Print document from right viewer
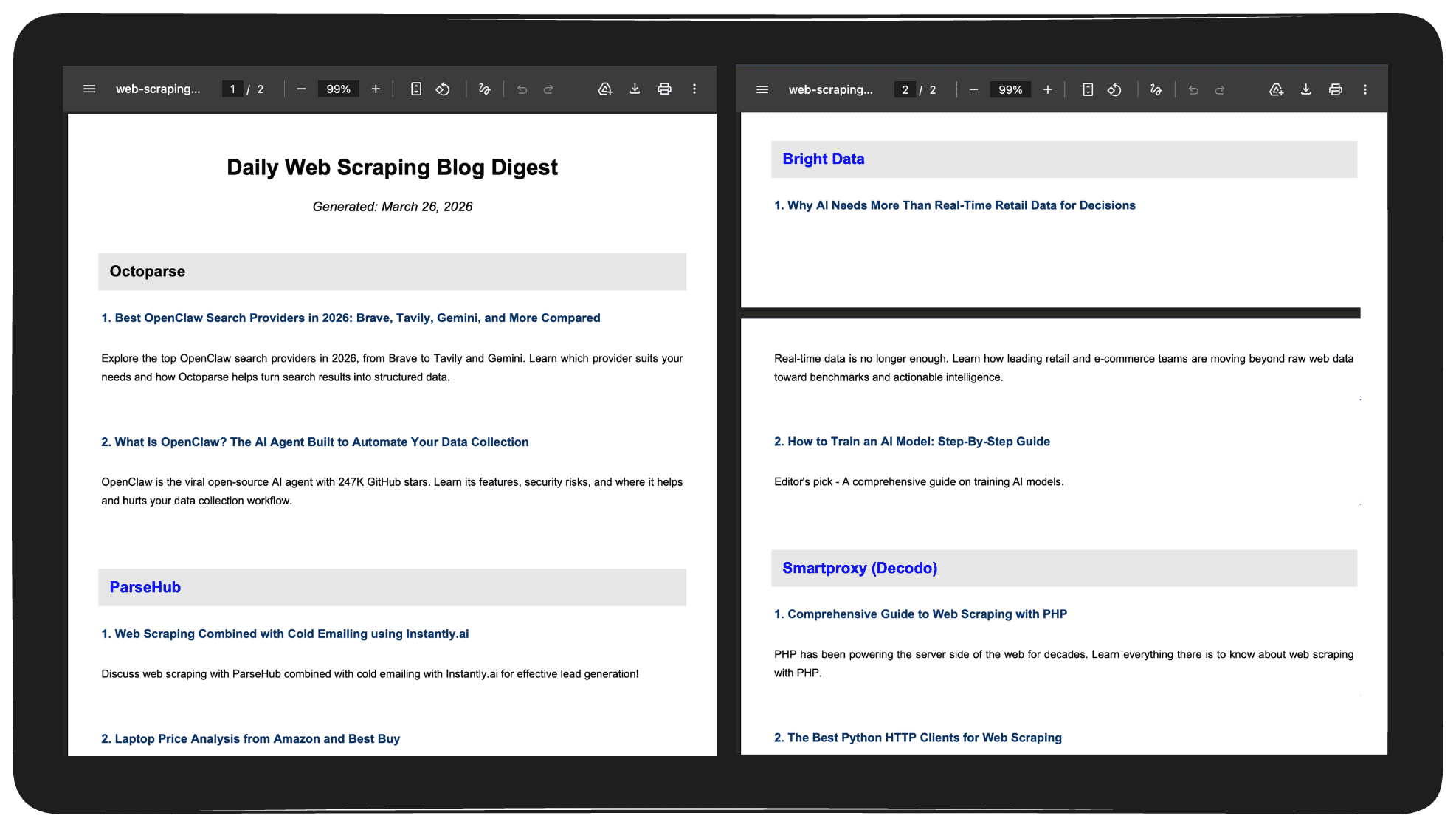1456x827 pixels. (1336, 89)
